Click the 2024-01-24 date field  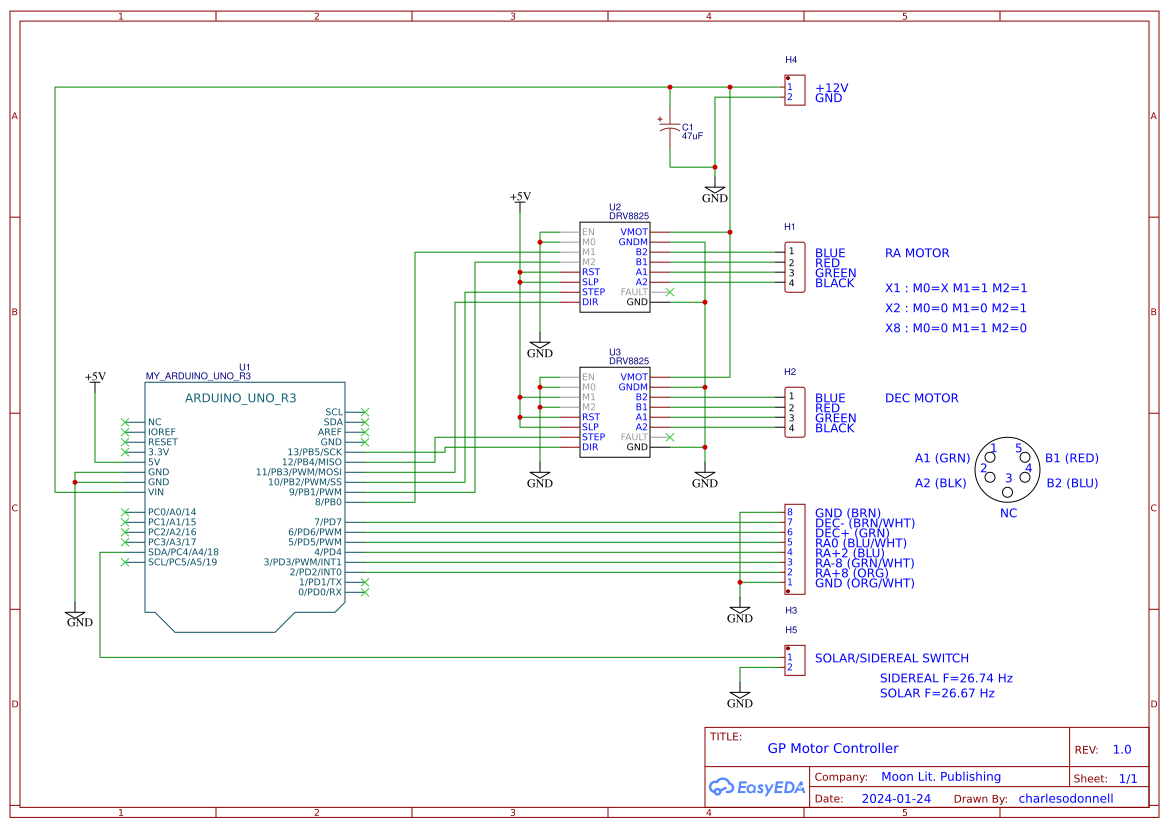(896, 798)
